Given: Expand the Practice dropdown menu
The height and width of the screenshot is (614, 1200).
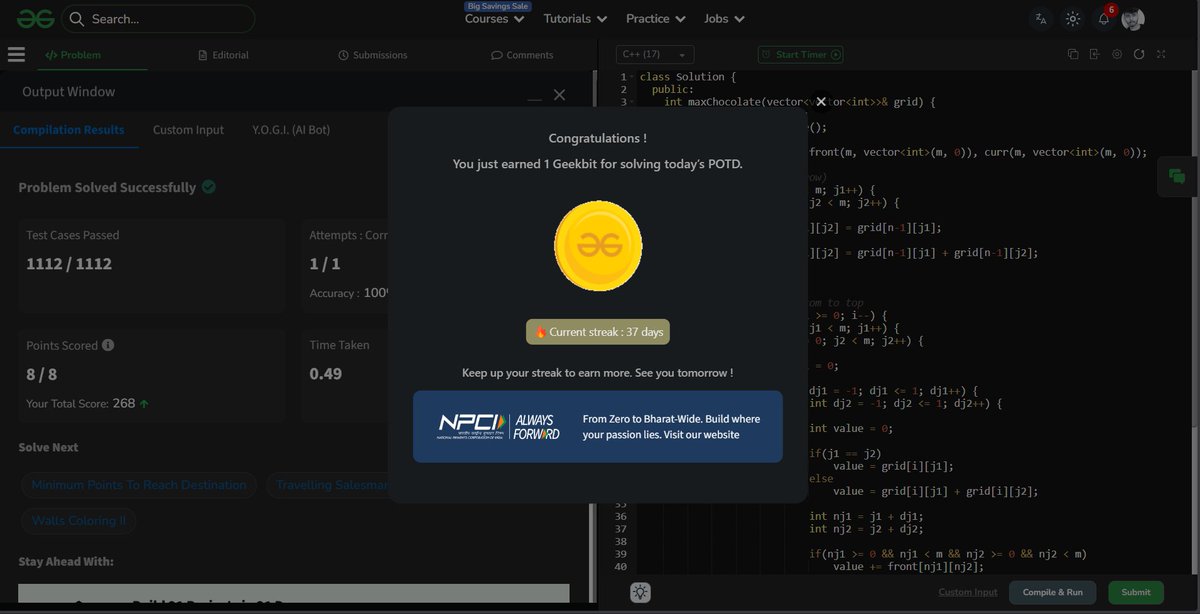Looking at the screenshot, I should [656, 18].
